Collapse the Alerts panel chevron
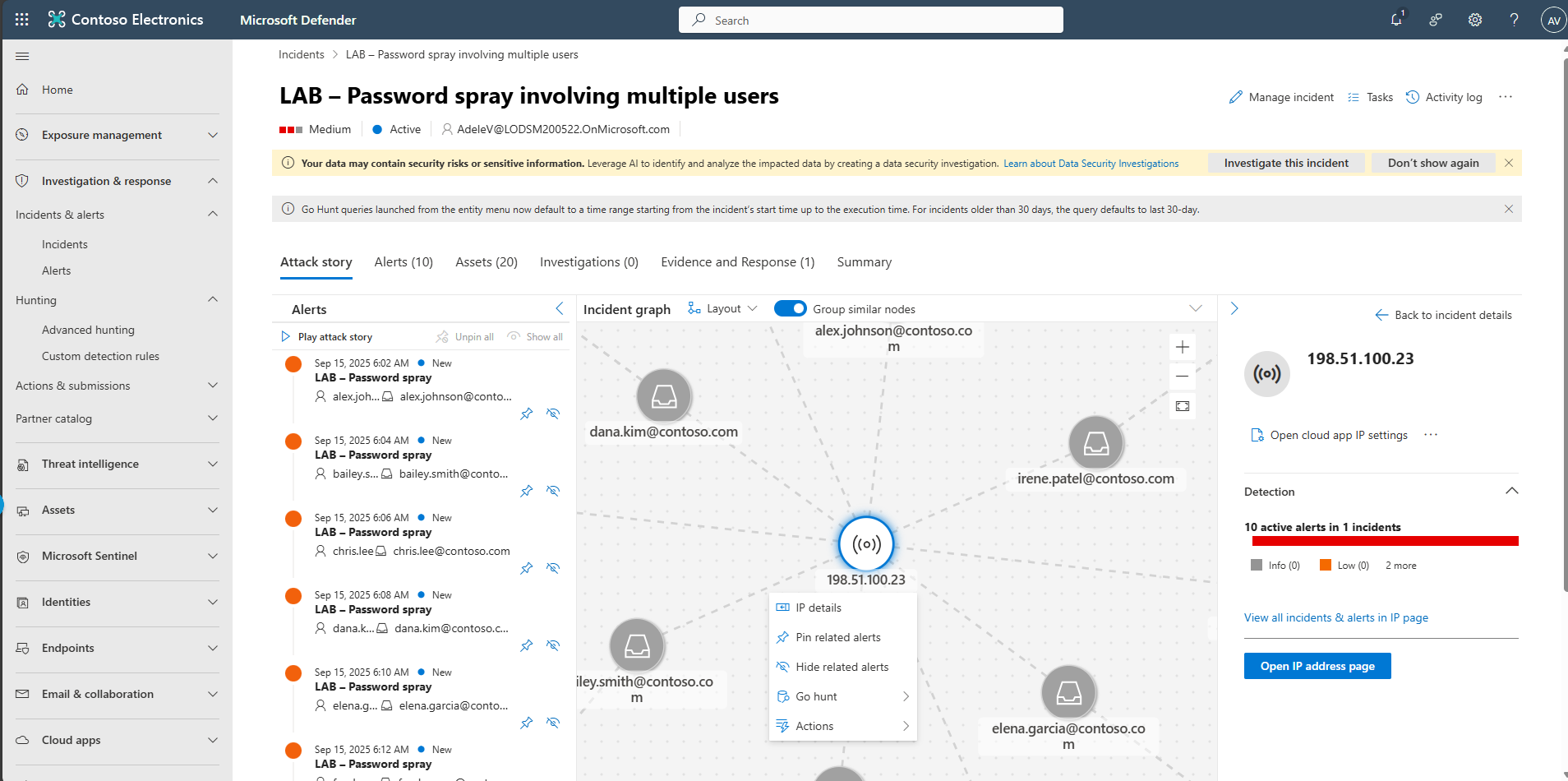Viewport: 1568px width, 781px height. (x=560, y=308)
